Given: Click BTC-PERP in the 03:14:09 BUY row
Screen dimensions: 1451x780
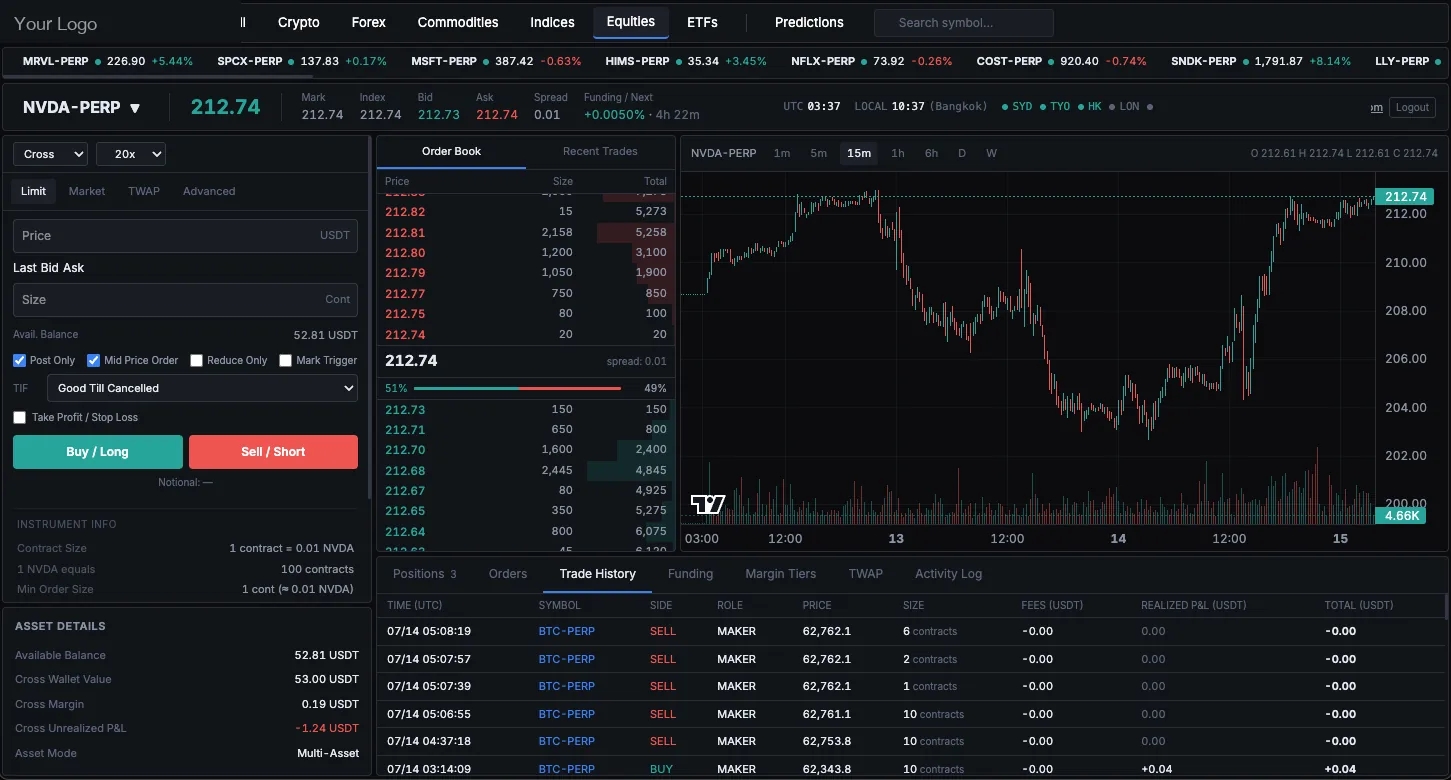Looking at the screenshot, I should (x=567, y=769).
